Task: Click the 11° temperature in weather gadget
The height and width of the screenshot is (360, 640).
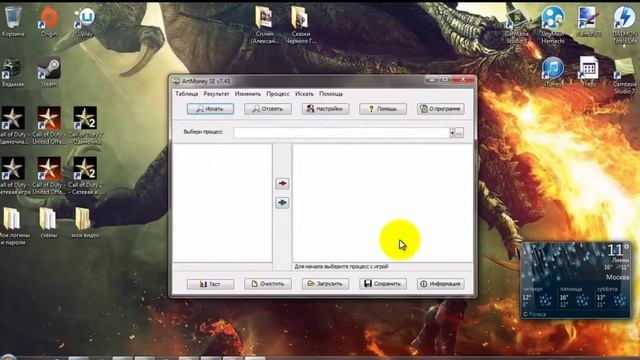Action: (x=618, y=249)
